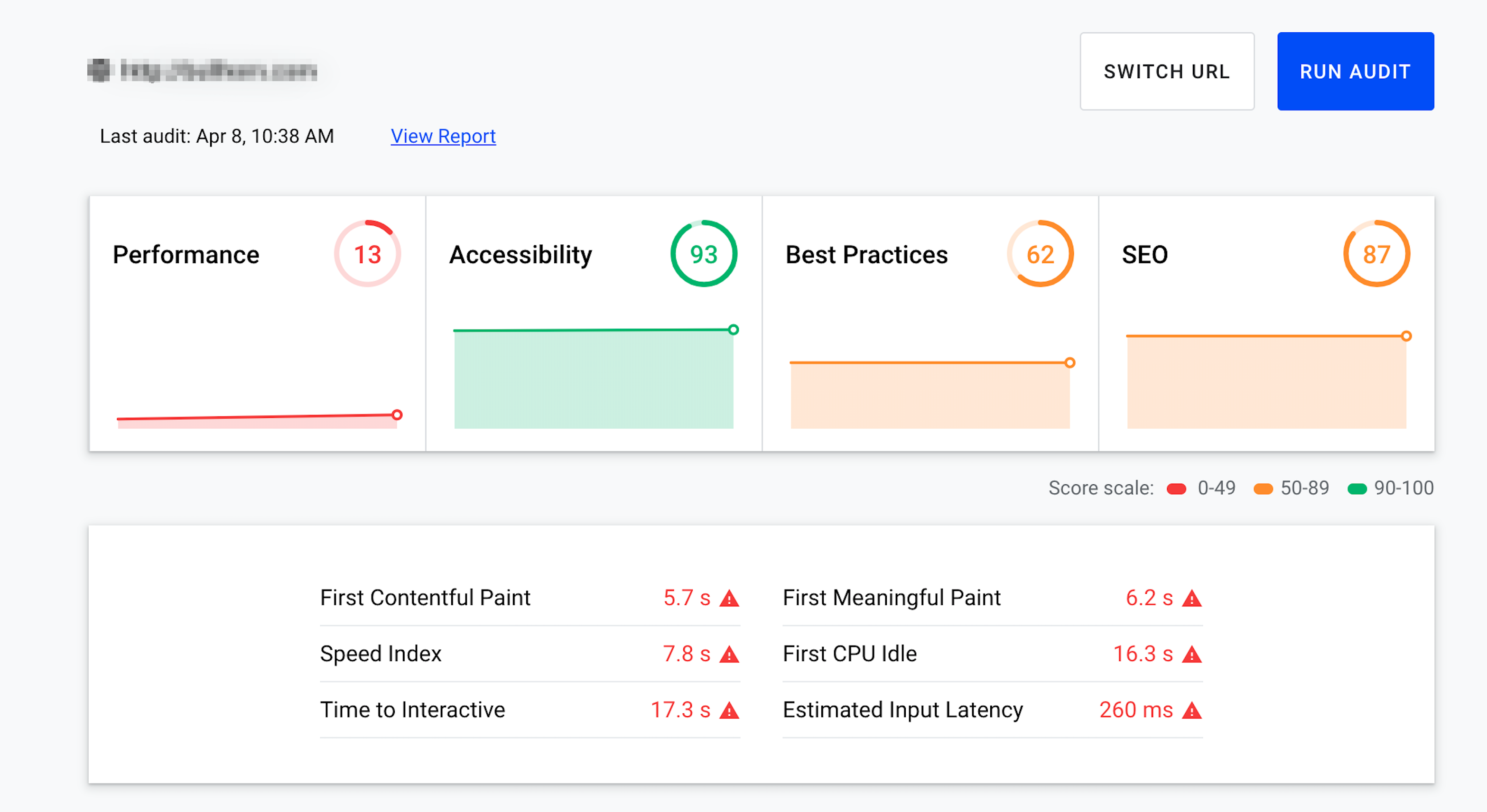Click warning triangle beside Speed Index value

coord(729,655)
